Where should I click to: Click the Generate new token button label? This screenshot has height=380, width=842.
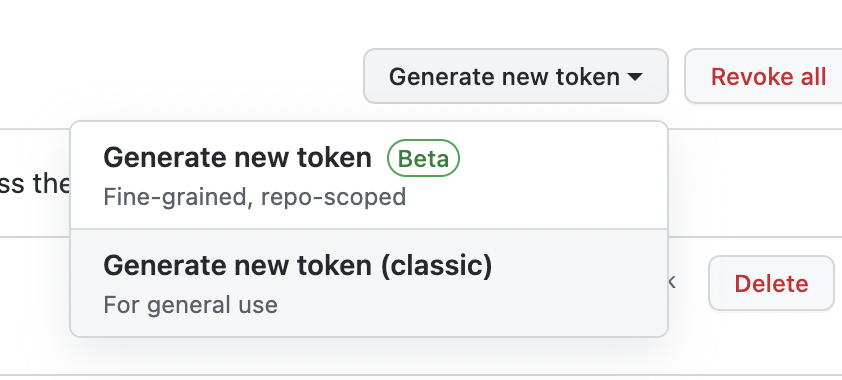[x=504, y=77]
